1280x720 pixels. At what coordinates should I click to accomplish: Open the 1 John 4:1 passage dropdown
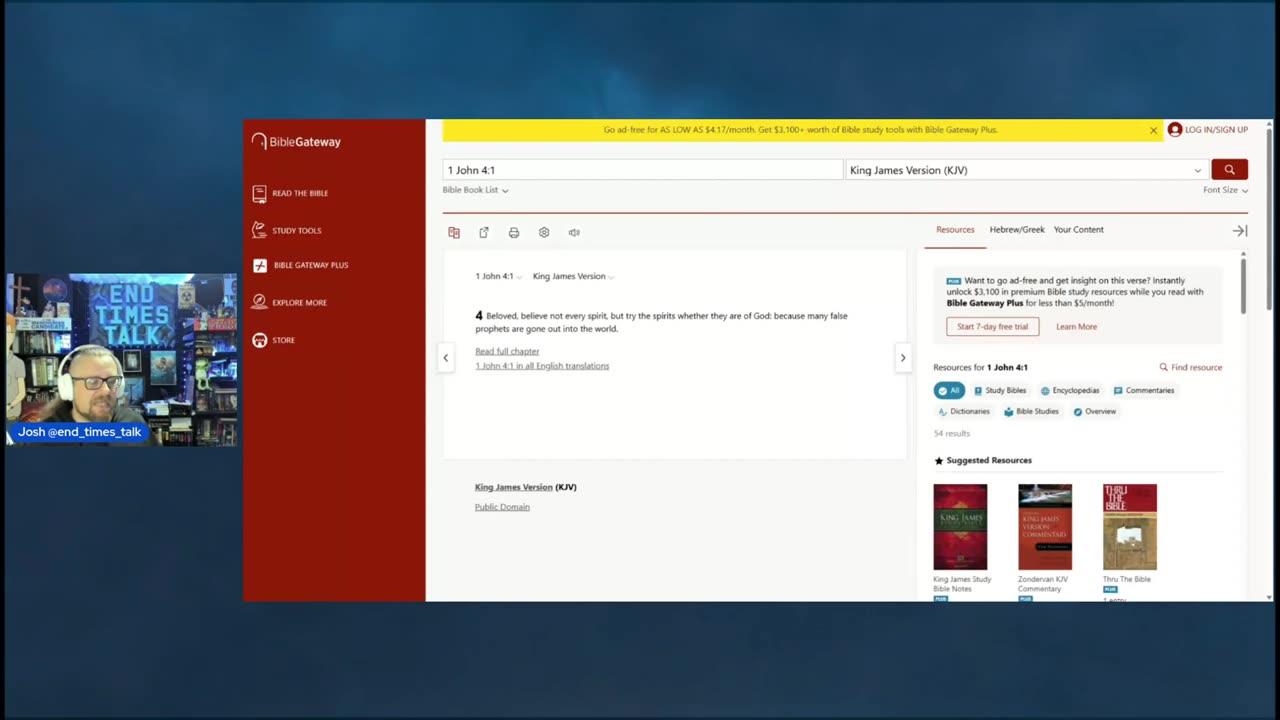(498, 276)
